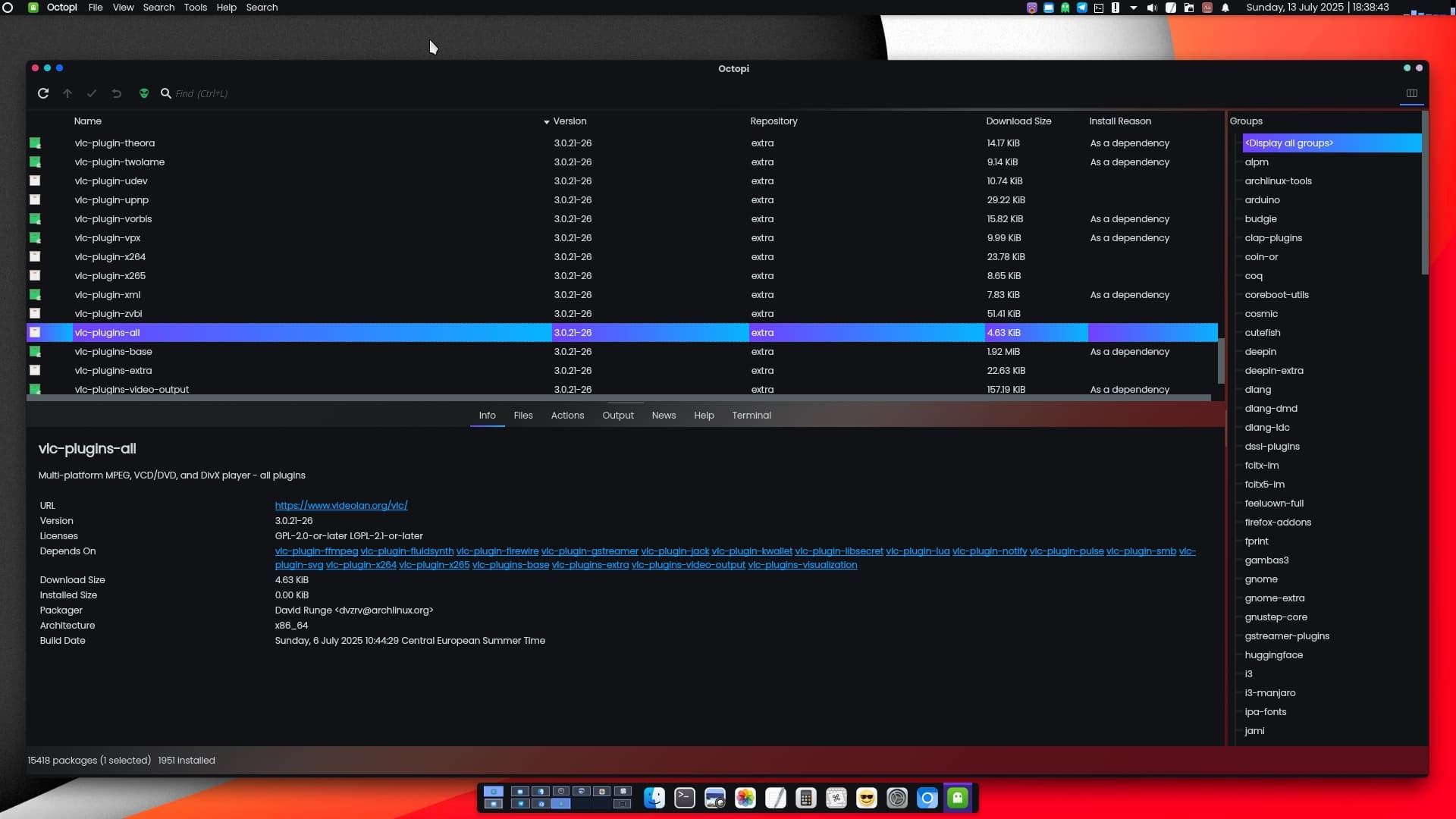Image resolution: width=1456 pixels, height=819 pixels.
Task: Toggle the side panel layout icon at top right
Action: coord(1412,93)
